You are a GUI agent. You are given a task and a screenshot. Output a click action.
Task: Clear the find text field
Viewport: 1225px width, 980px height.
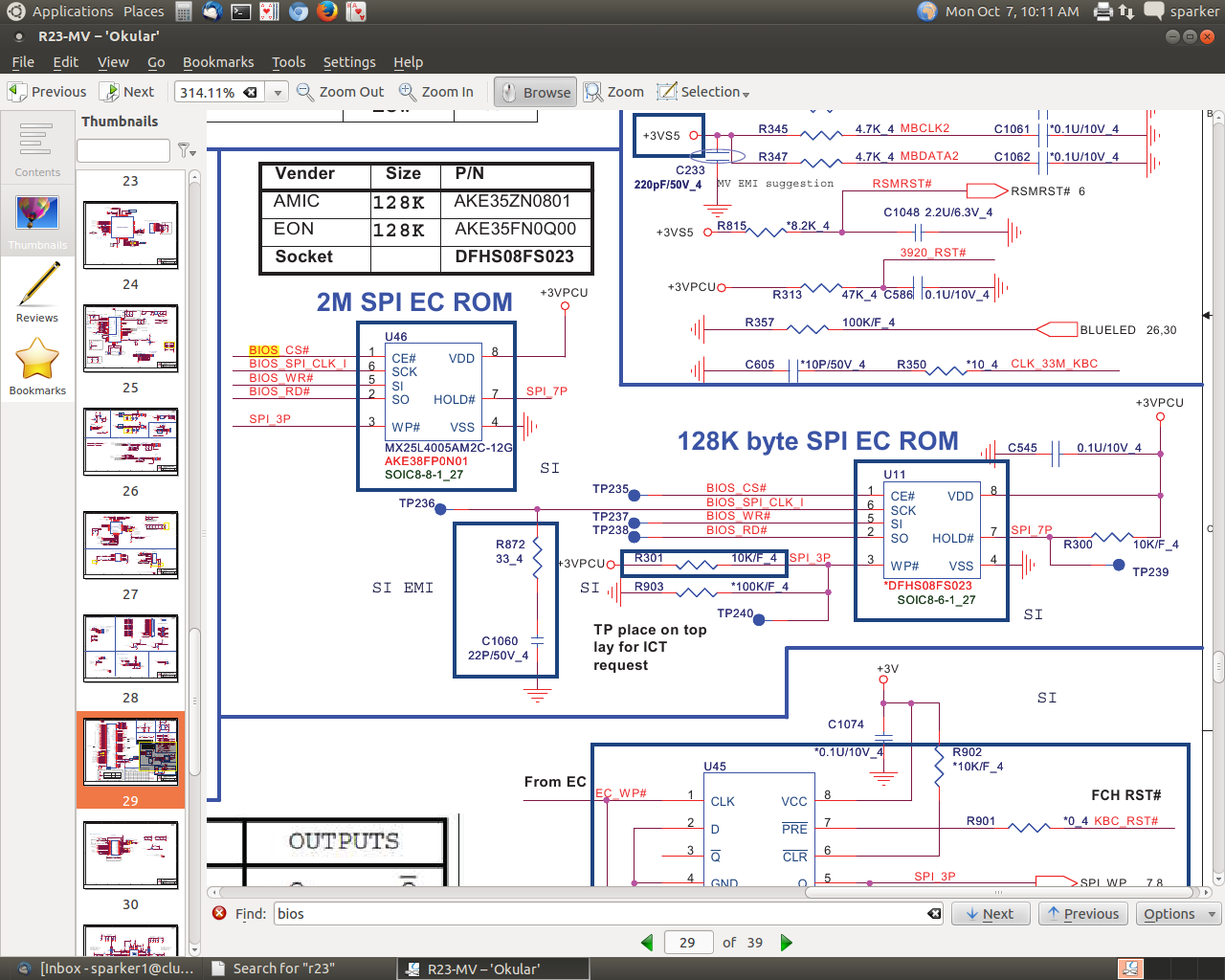click(934, 914)
